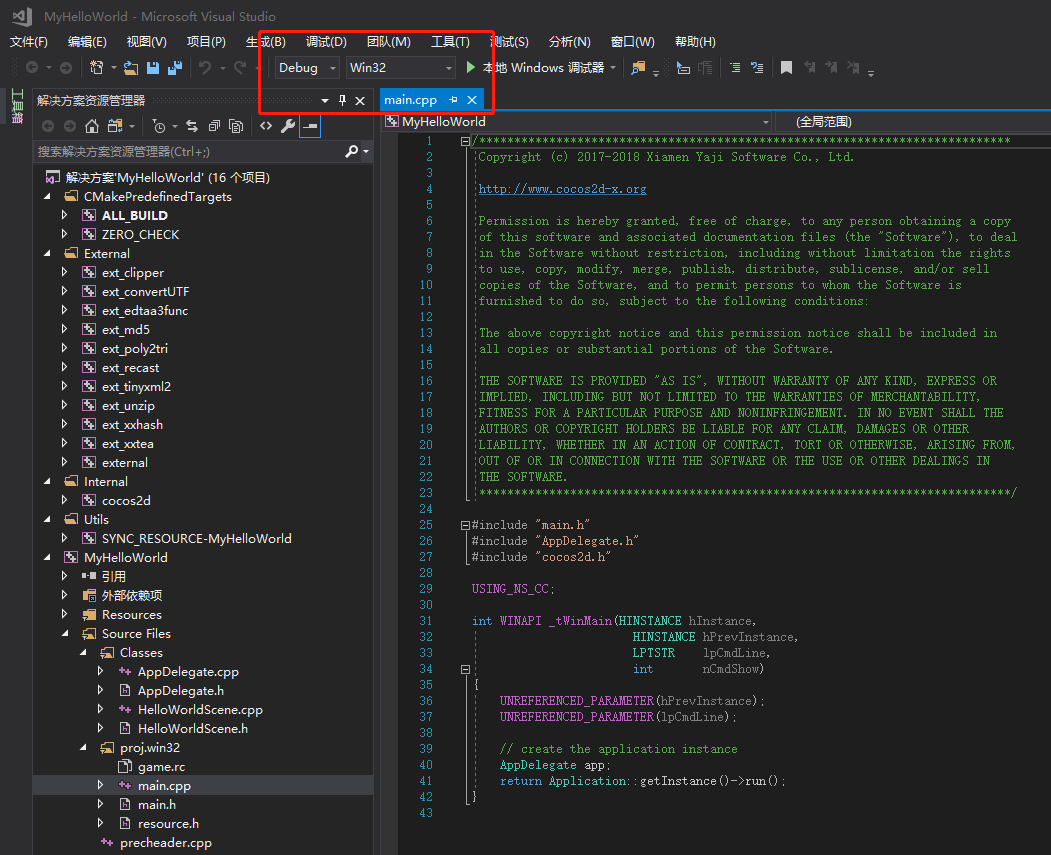Open the 工具(T) menu

[450, 41]
